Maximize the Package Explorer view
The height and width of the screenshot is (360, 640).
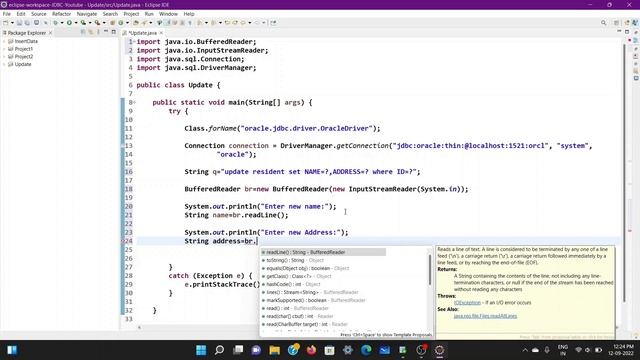click(114, 32)
